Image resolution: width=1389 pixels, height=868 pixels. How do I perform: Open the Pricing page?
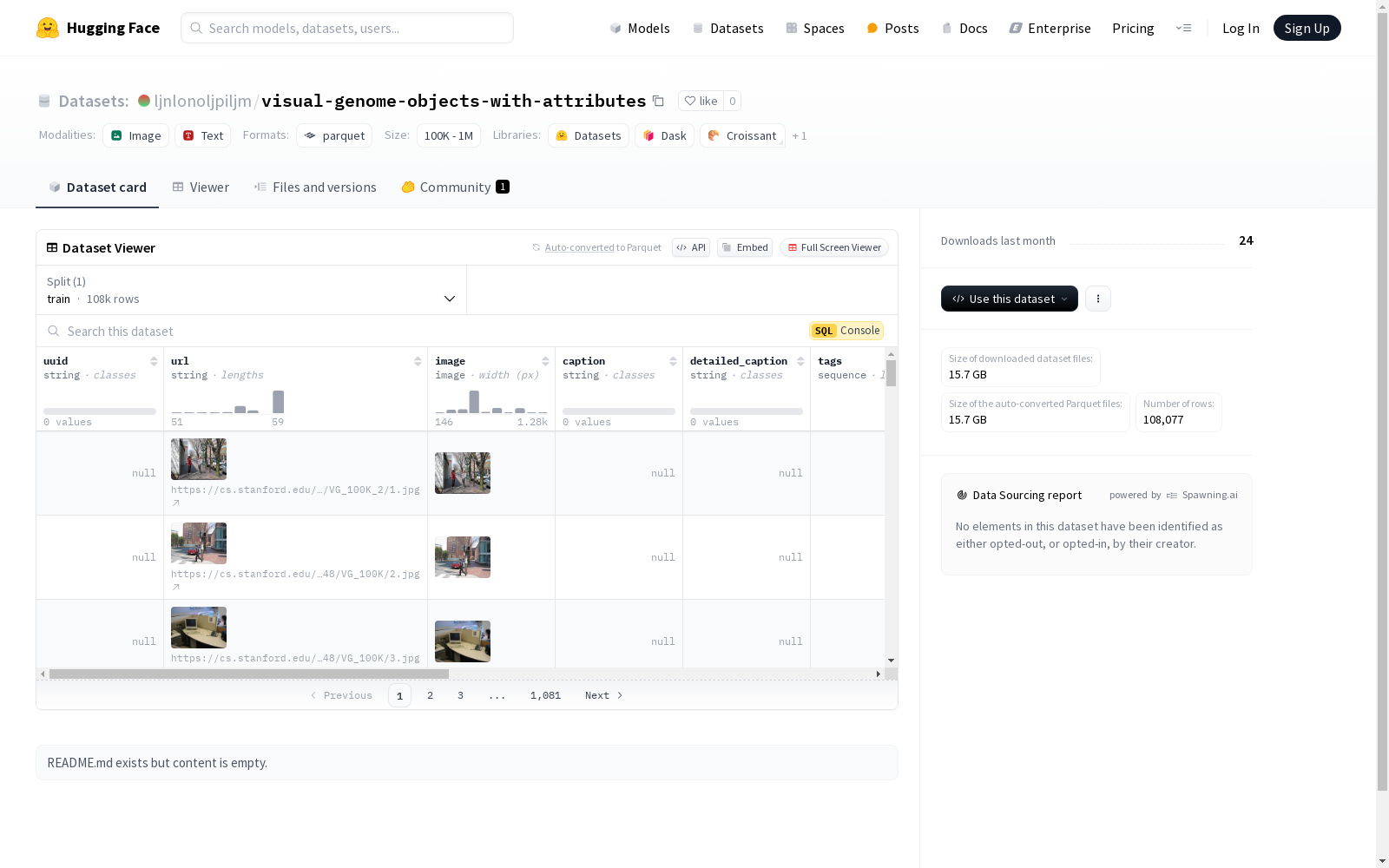click(x=1133, y=28)
